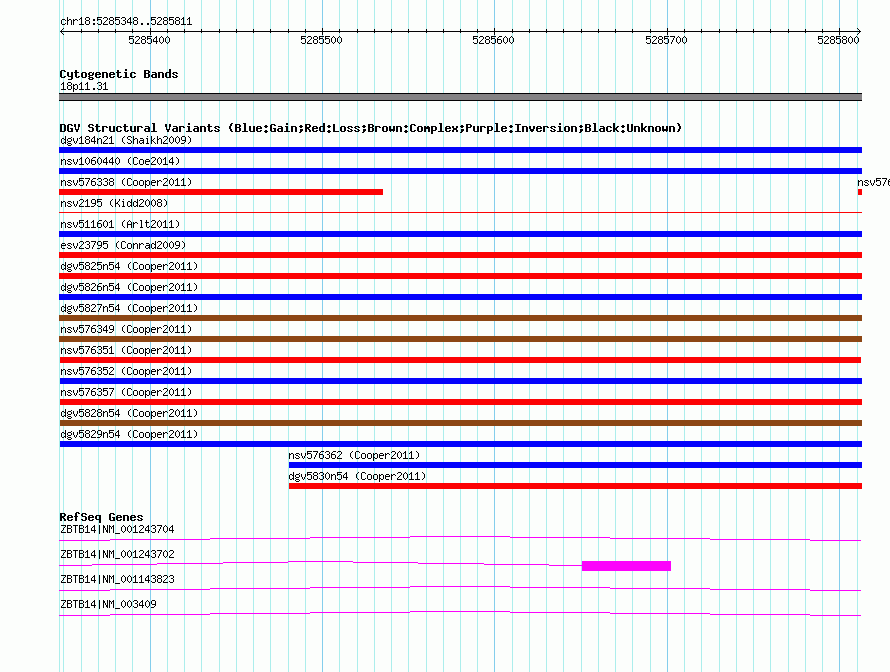Screen dimensions: 890x672
Task: Click nsv576362 (Cooper2011) label
Action: (x=354, y=455)
